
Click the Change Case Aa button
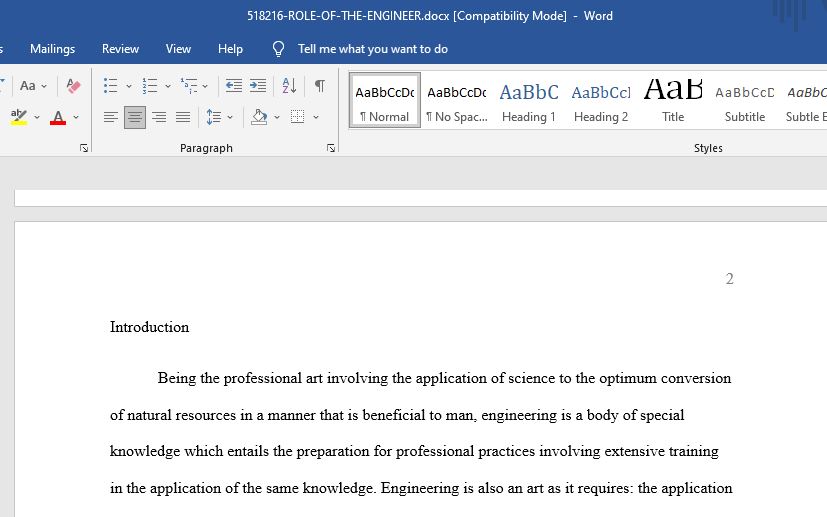(x=27, y=85)
